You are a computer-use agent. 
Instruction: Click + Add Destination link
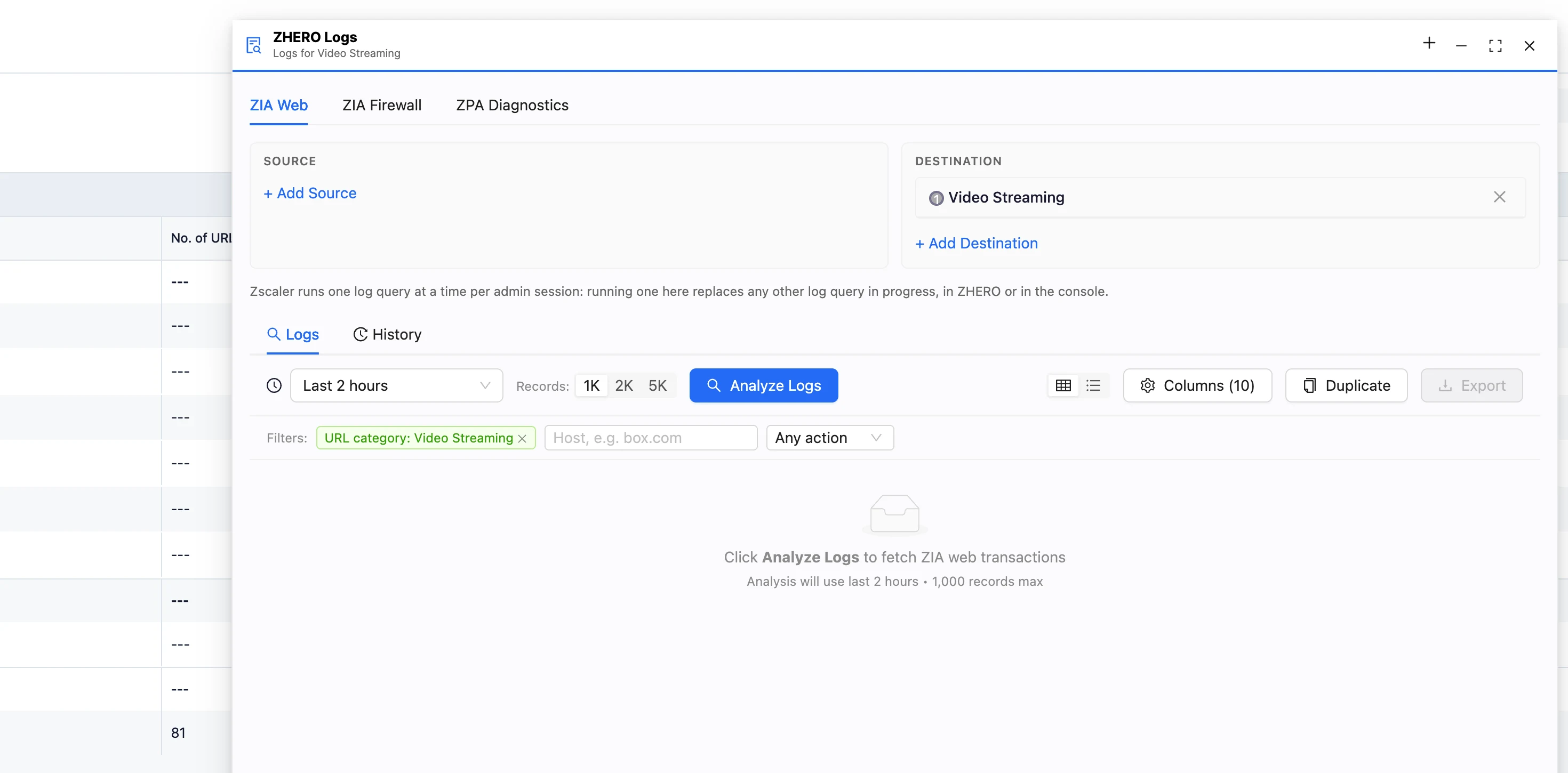pyautogui.click(x=977, y=243)
